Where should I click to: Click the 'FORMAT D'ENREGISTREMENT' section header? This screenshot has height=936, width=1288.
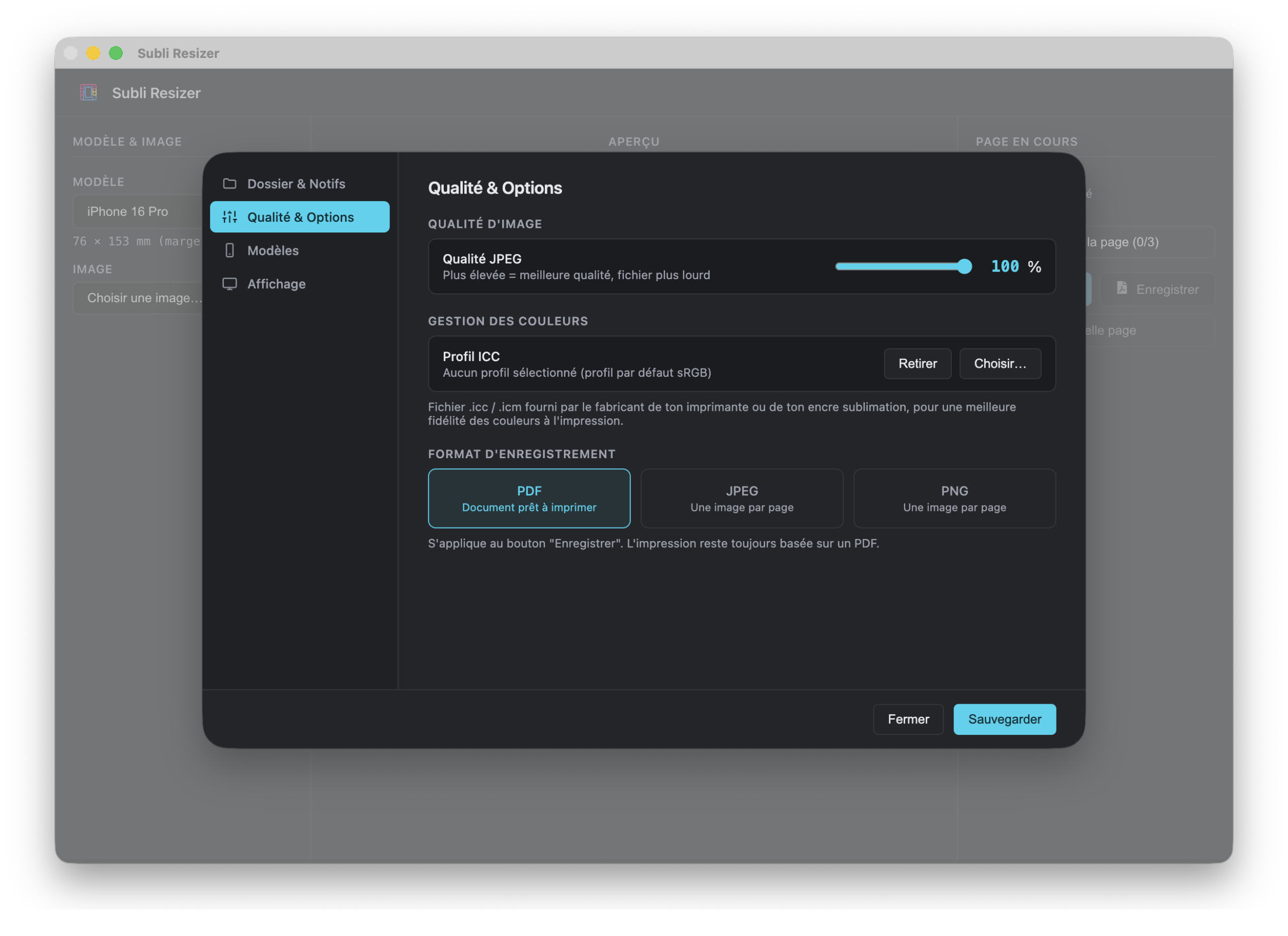tap(522, 454)
